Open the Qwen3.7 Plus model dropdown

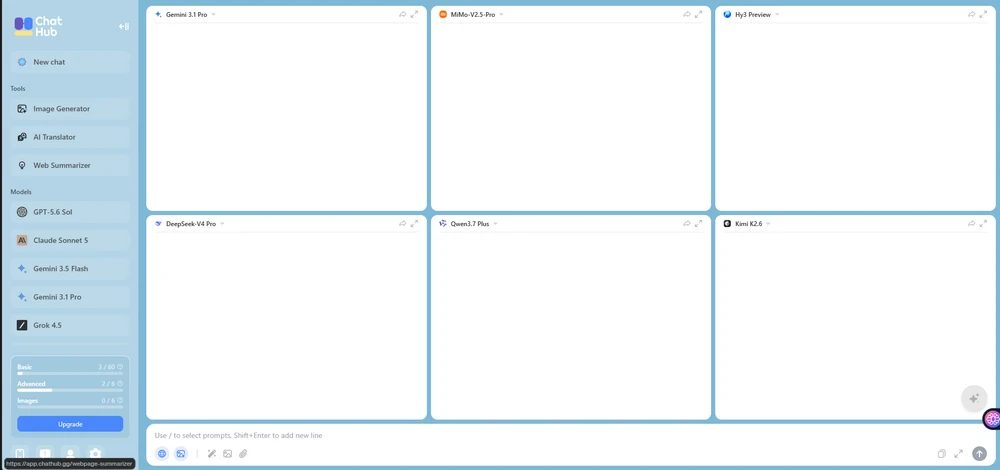tap(496, 224)
